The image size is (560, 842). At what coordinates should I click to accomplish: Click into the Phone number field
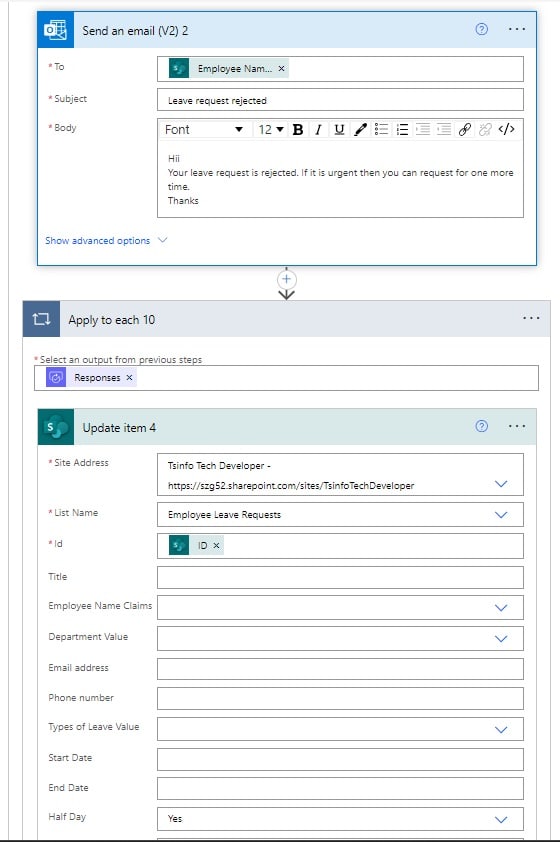(340, 699)
